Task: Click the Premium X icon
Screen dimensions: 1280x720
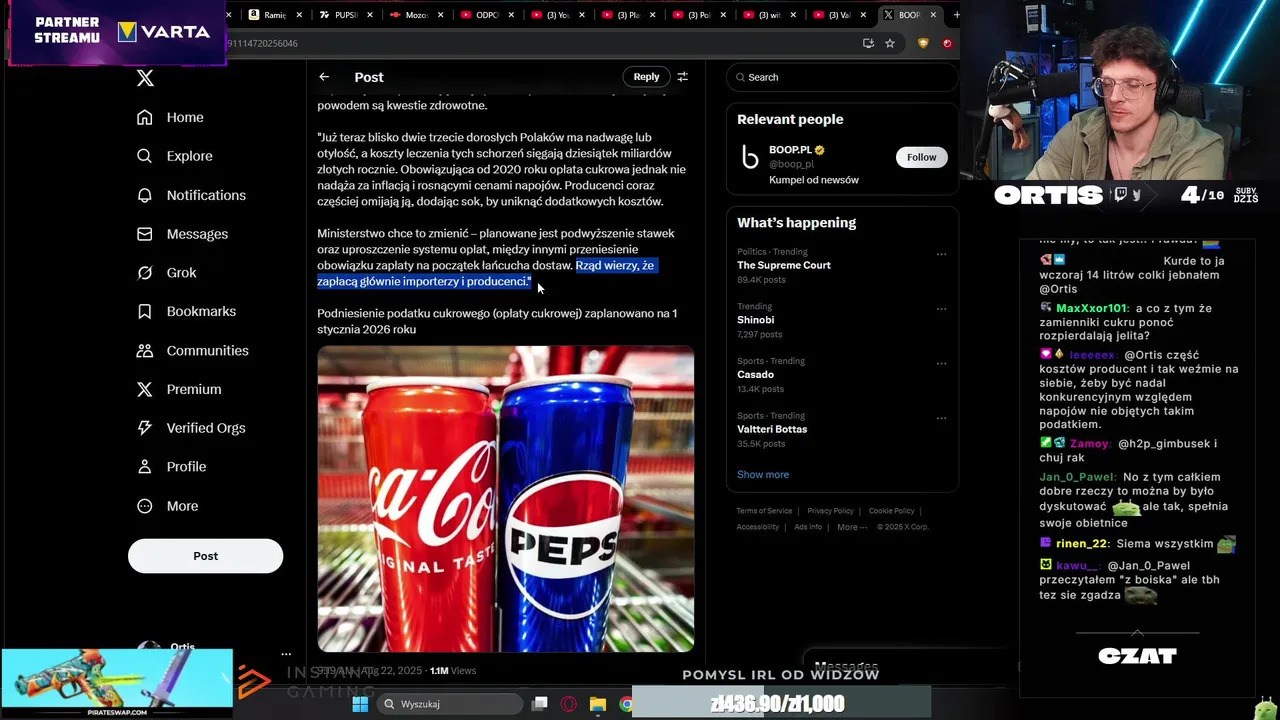Action: [x=145, y=389]
